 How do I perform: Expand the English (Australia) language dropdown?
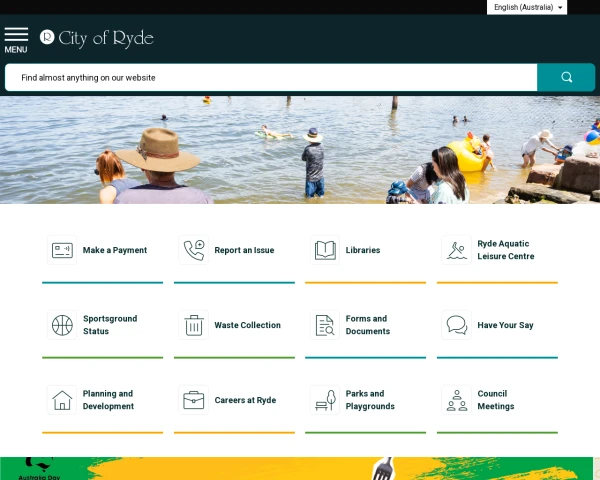[x=528, y=7]
